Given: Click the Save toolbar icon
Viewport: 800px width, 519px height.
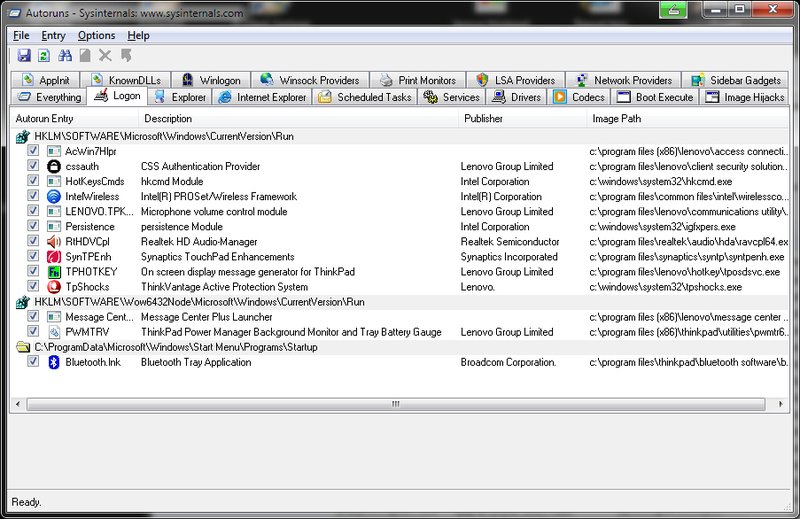Looking at the screenshot, I should tap(24, 55).
